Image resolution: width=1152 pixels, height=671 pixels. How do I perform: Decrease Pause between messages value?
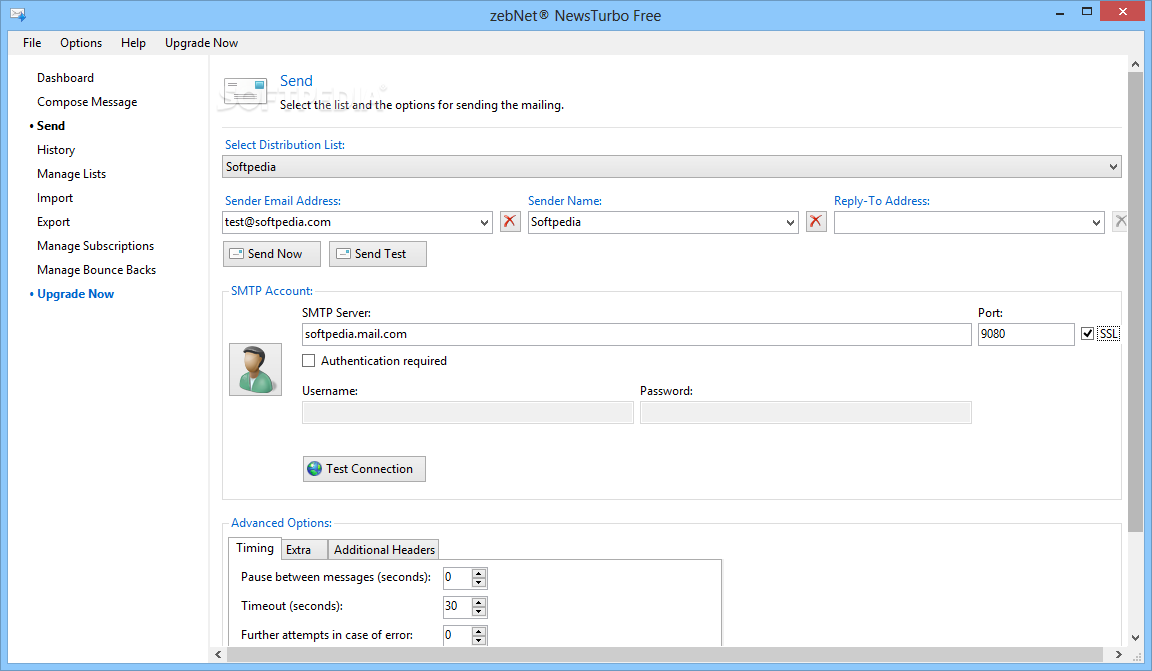click(478, 582)
